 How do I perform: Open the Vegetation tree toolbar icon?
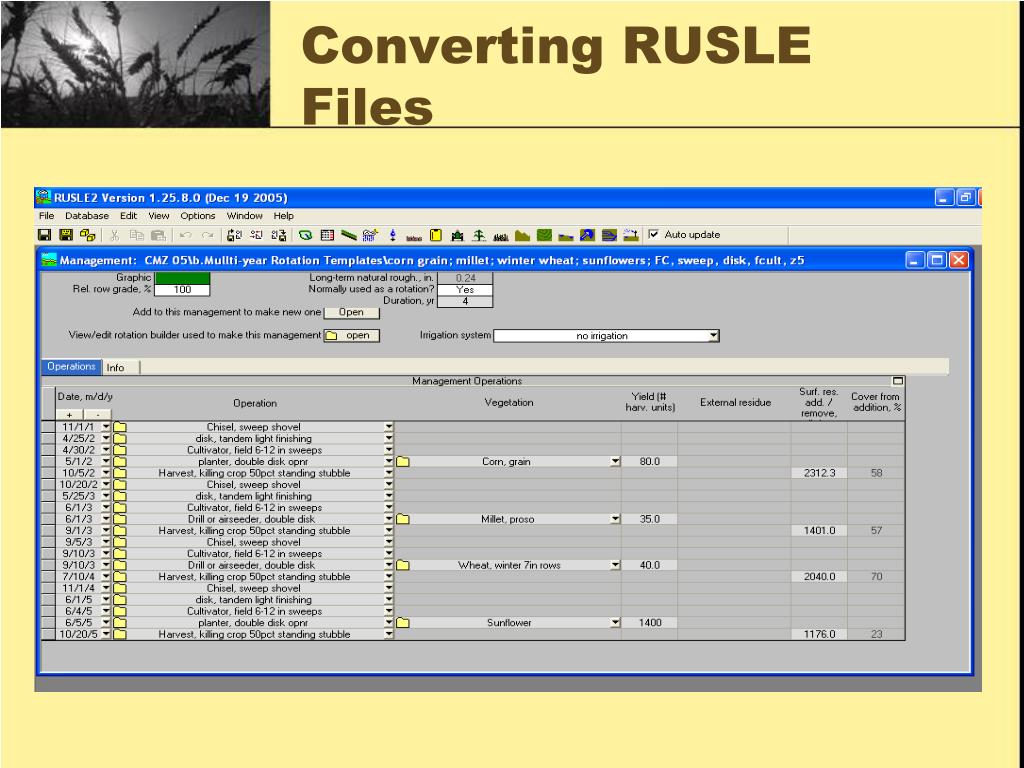pos(479,235)
